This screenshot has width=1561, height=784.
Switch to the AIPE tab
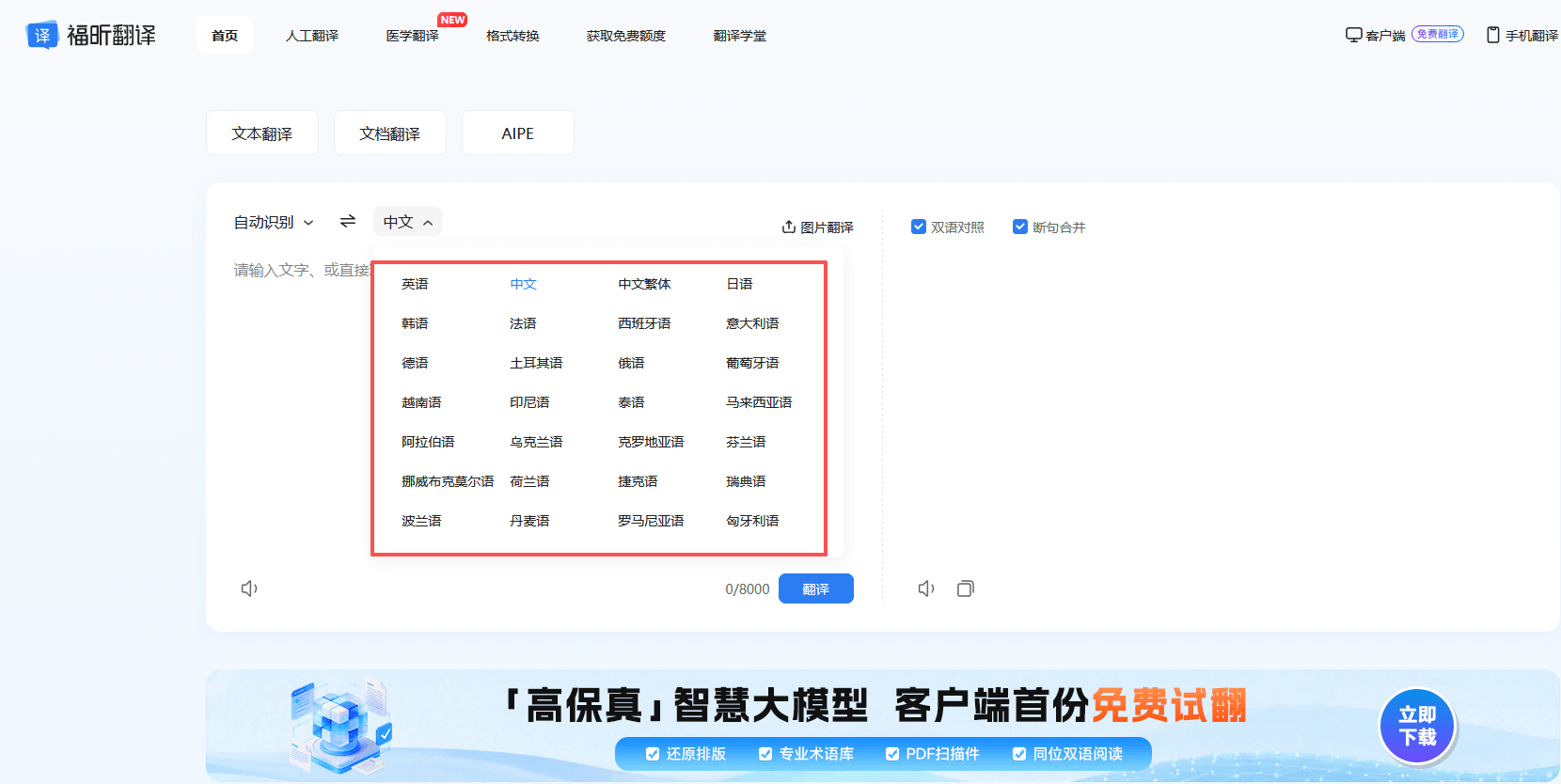tap(518, 133)
